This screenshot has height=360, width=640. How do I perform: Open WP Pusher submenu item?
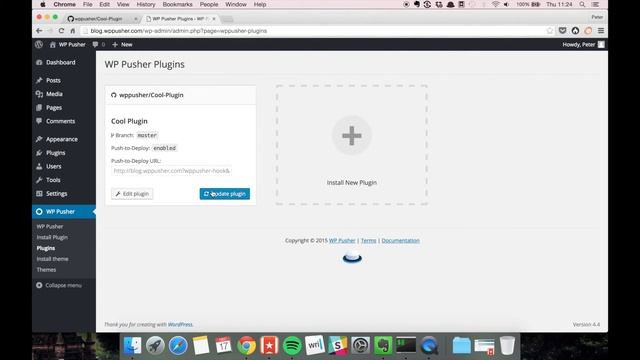click(x=50, y=227)
